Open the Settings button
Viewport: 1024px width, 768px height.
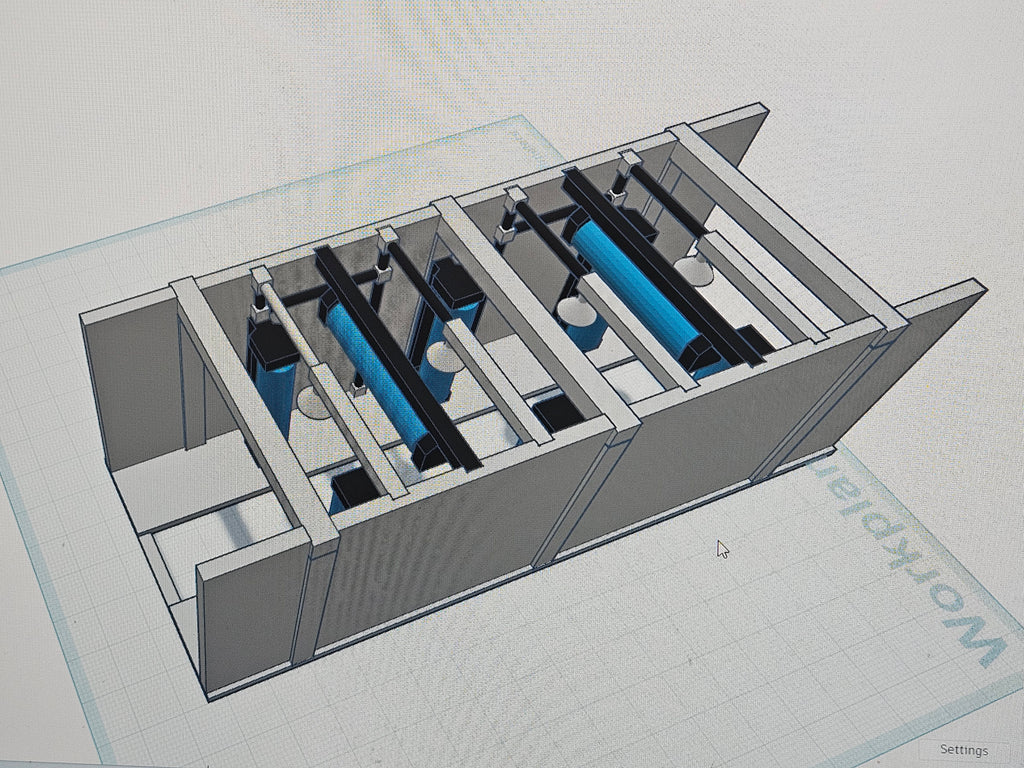point(963,750)
